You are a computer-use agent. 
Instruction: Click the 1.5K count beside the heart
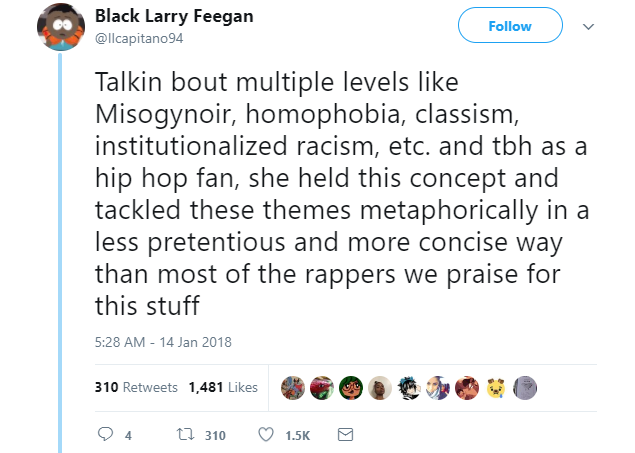pyautogui.click(x=298, y=435)
